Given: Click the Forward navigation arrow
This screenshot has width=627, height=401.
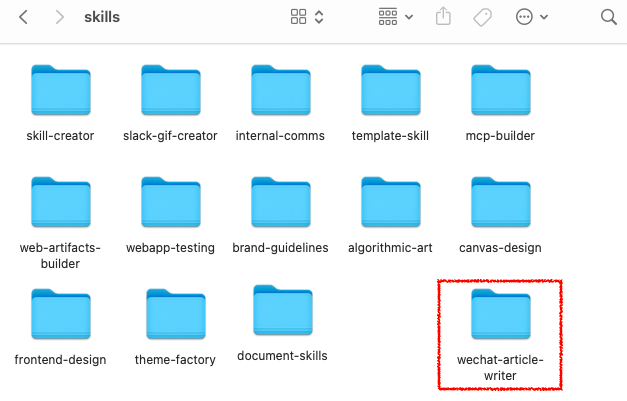Looking at the screenshot, I should (x=60, y=17).
